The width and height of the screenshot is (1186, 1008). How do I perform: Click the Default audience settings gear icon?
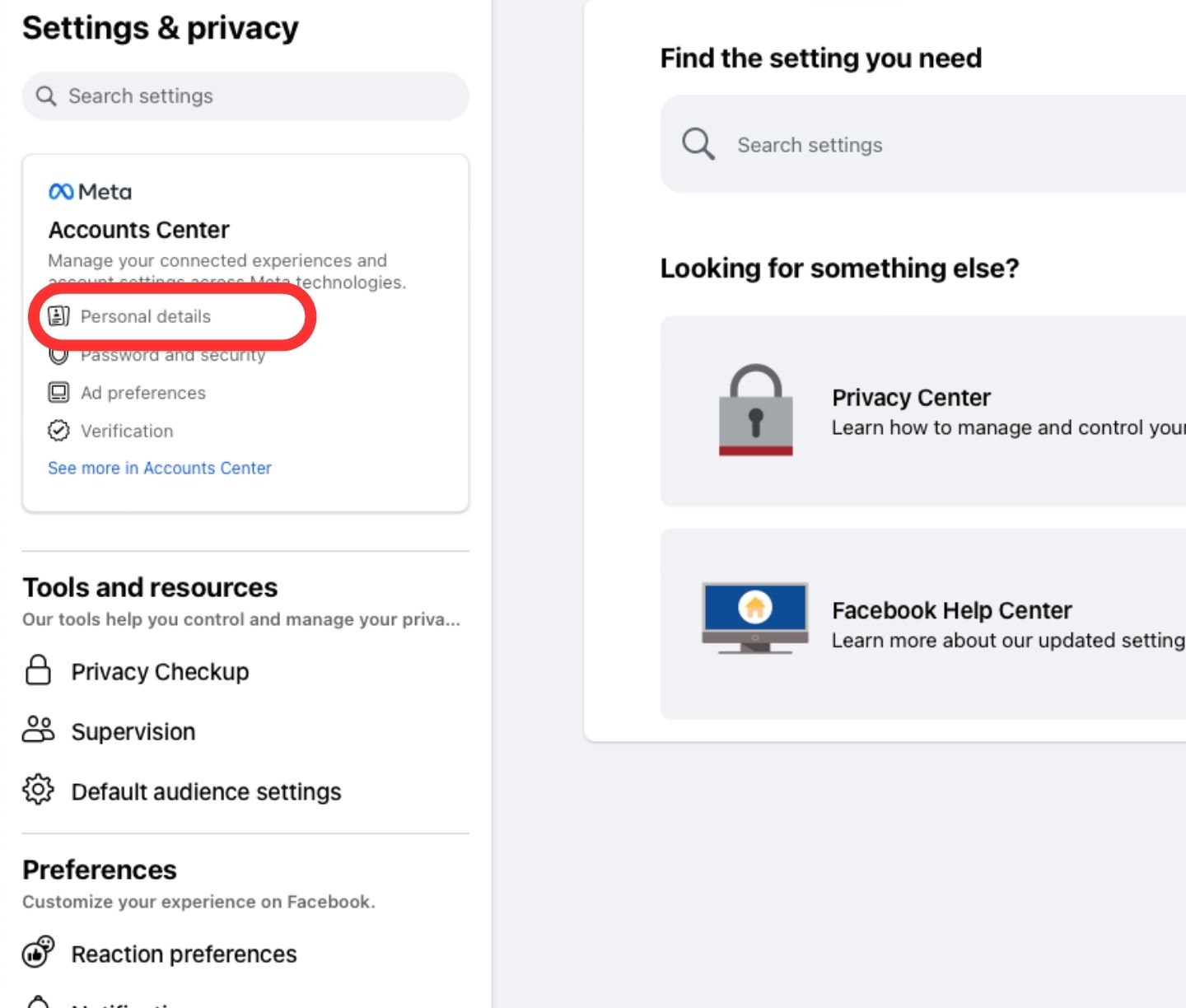pyautogui.click(x=38, y=790)
